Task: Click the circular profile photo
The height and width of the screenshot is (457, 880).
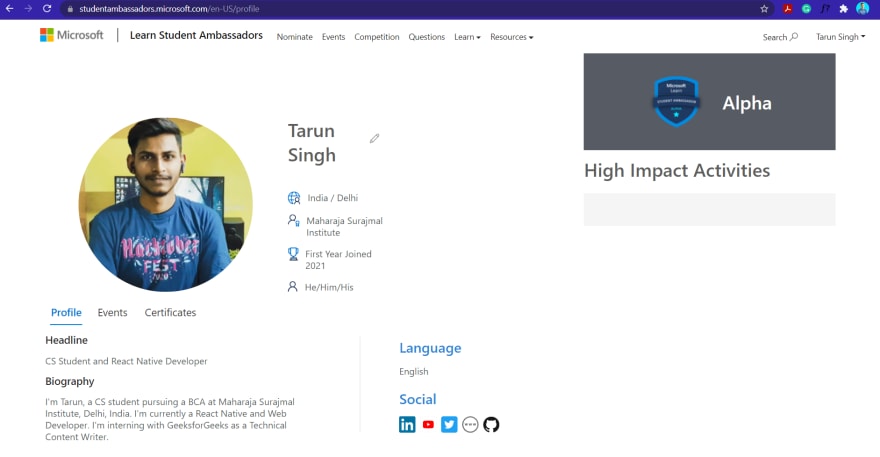Action: tap(166, 204)
